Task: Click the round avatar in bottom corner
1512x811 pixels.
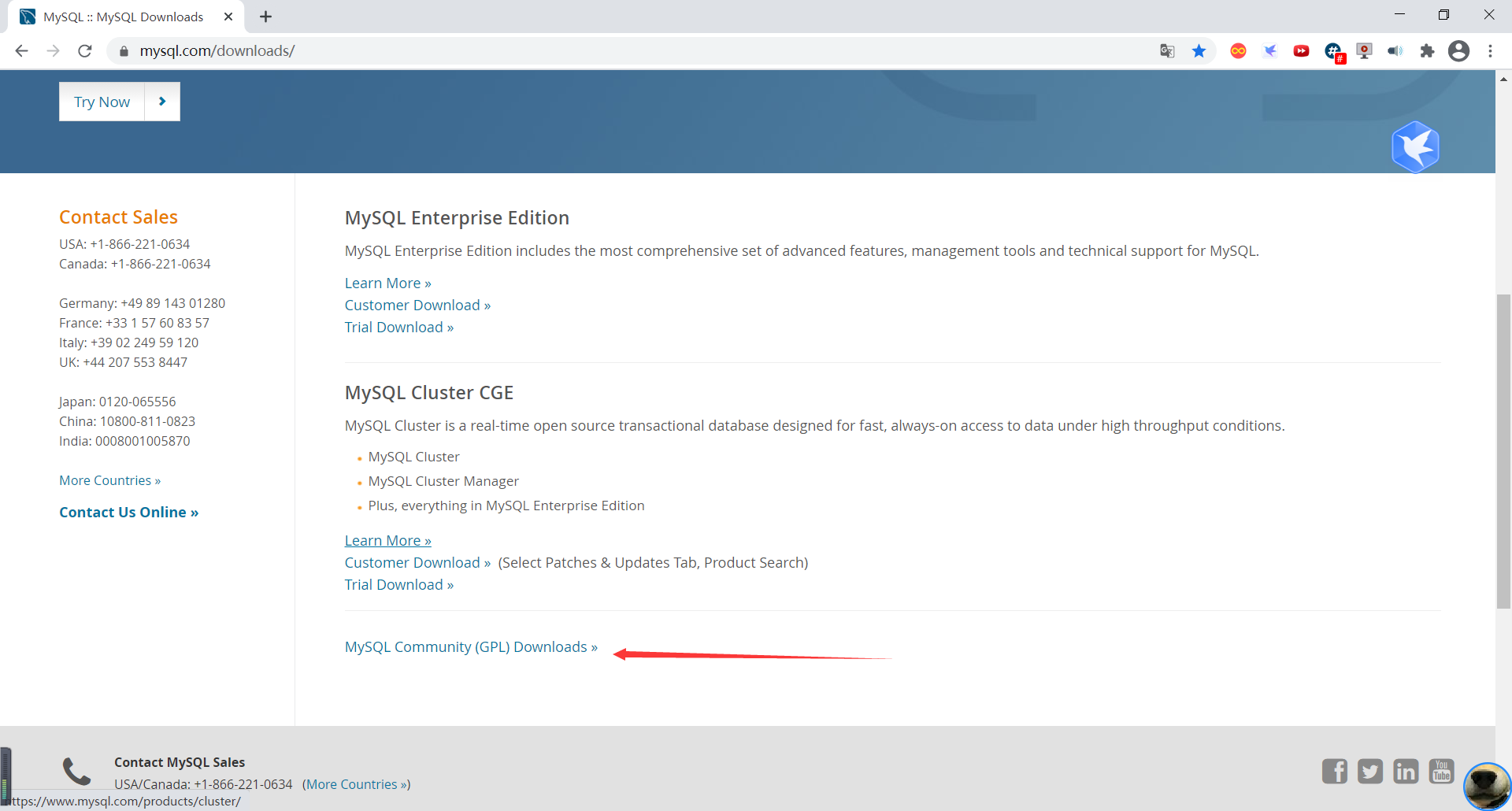Action: [1488, 787]
